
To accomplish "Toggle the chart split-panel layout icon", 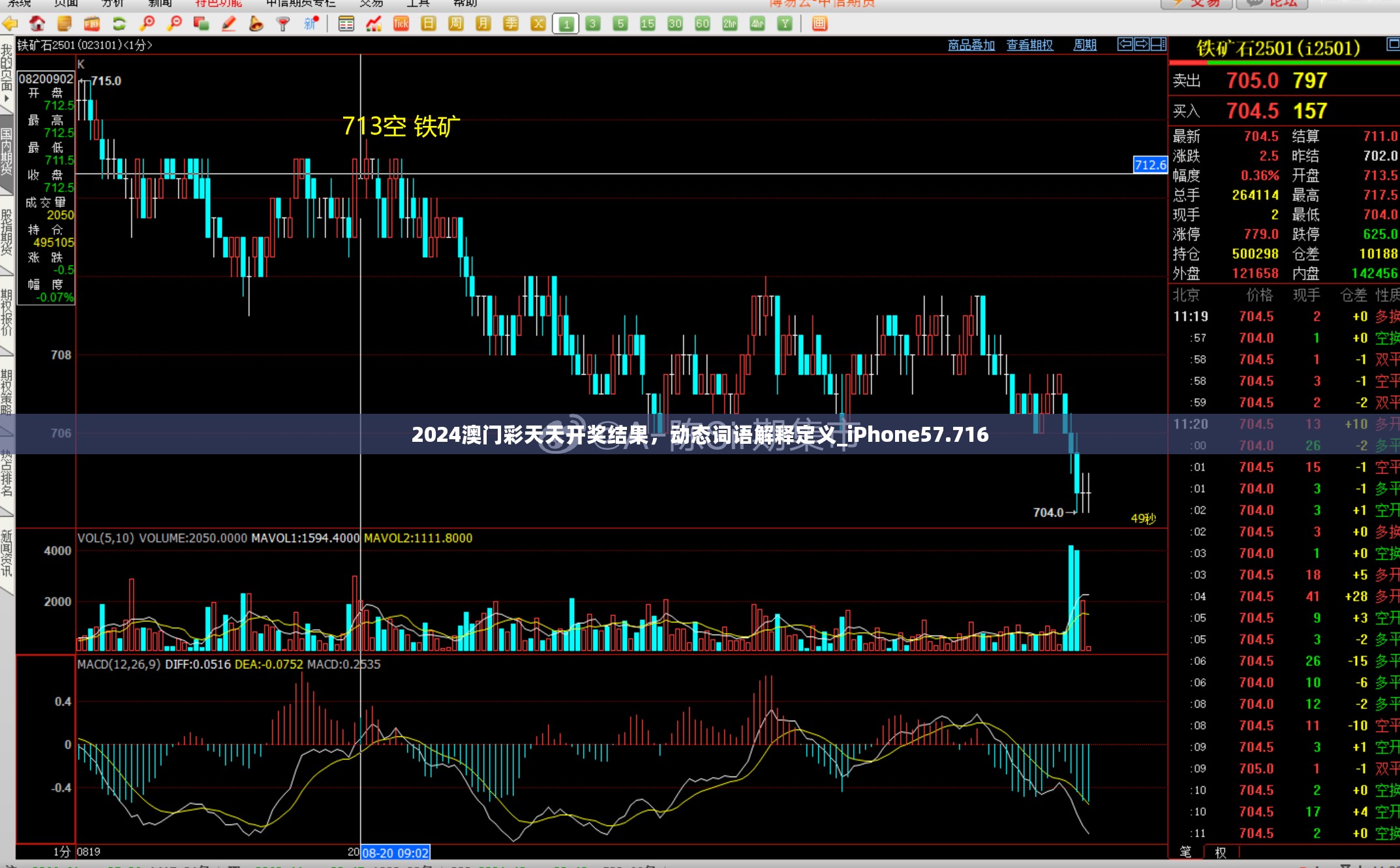I will click(x=1159, y=44).
